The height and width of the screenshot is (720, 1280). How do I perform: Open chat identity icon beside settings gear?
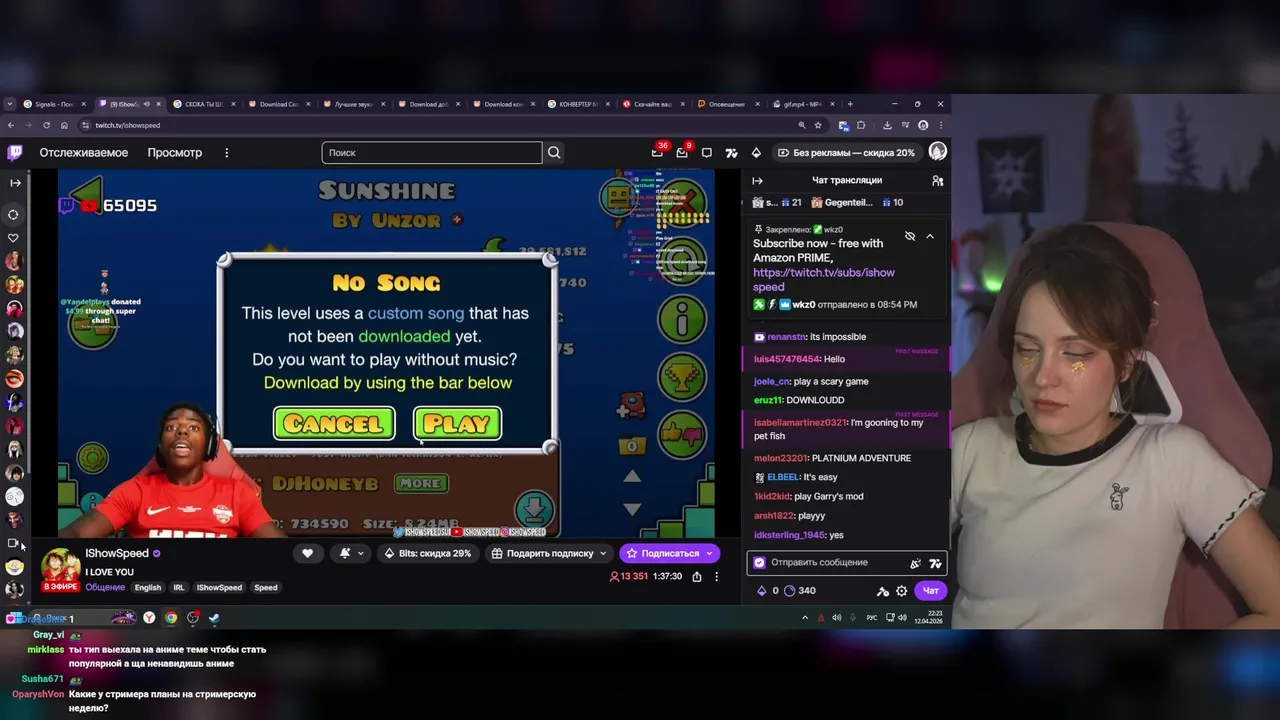tap(883, 591)
